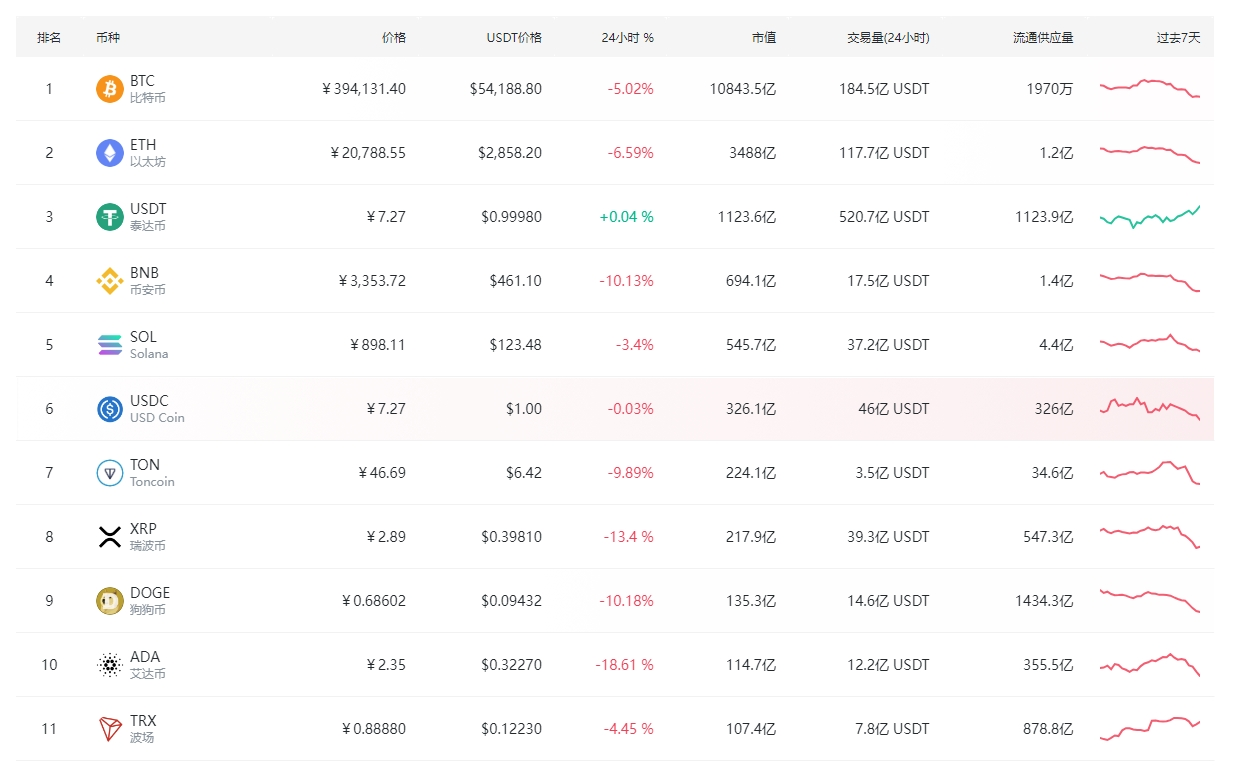Click the SOL Solana striped icon
1257x767 pixels.
pos(109,345)
